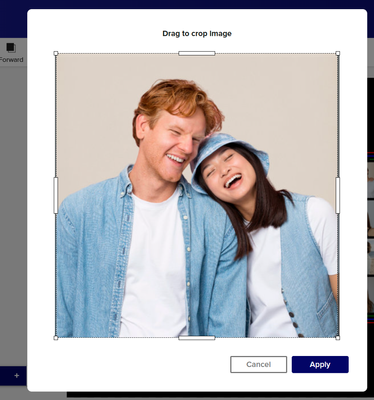Click the plus icon at bottom left
Viewport: 374px width, 400px height.
point(16,376)
